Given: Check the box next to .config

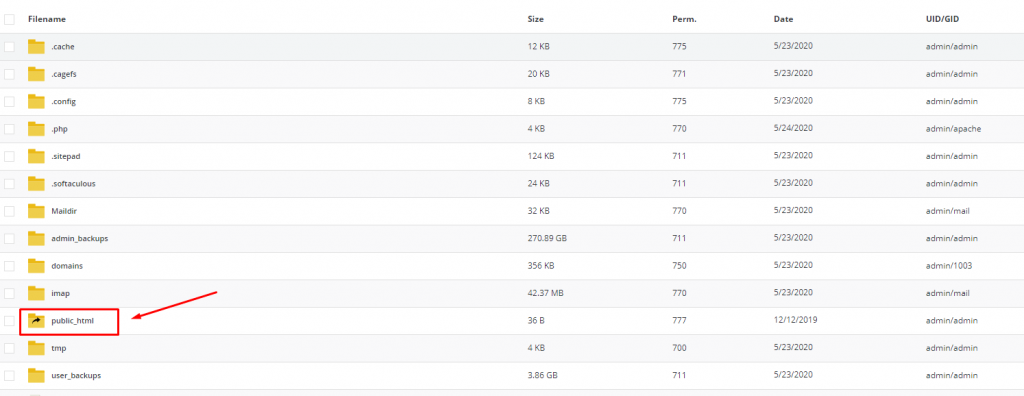Looking at the screenshot, I should click(9, 101).
